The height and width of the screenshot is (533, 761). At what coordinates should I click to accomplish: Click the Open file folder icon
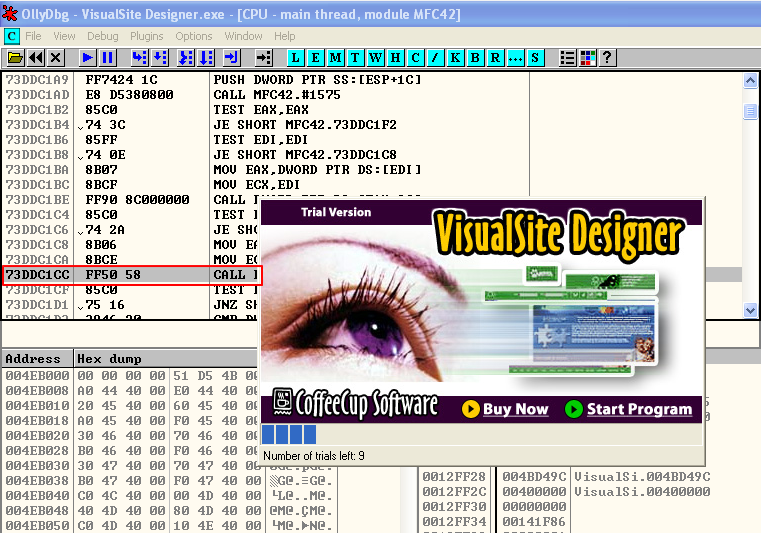pos(16,58)
